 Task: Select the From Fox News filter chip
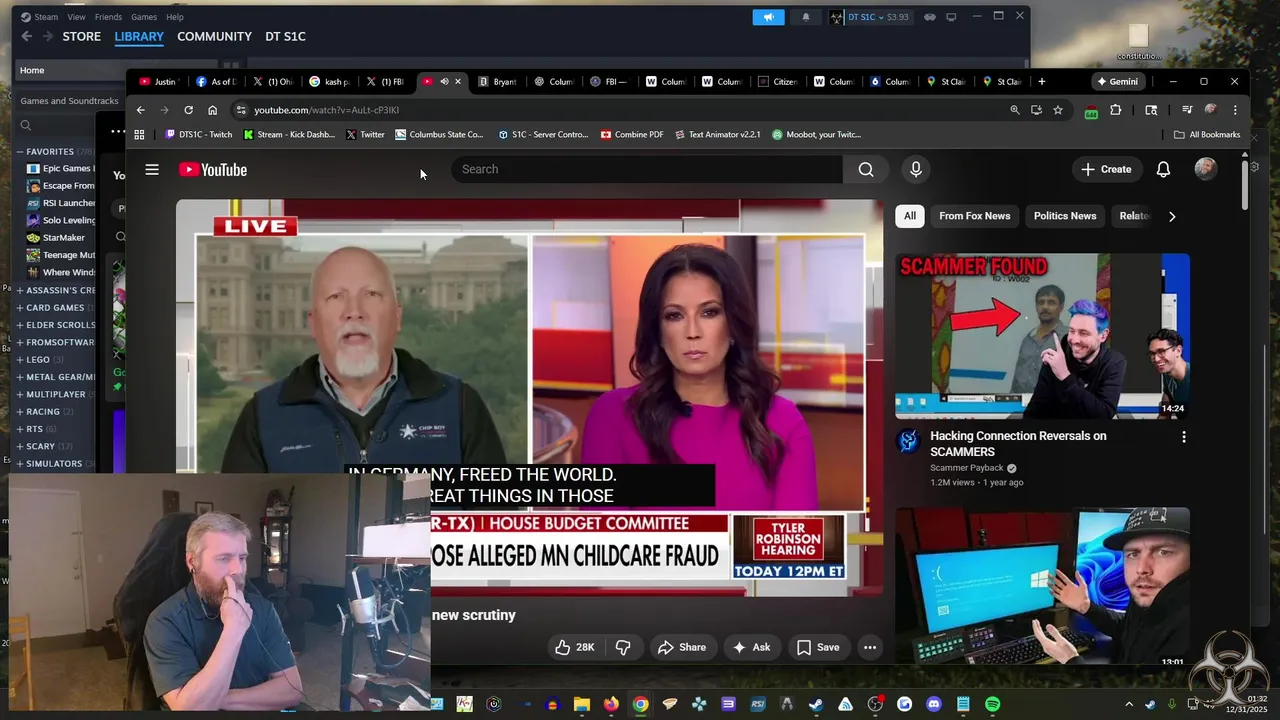pos(974,216)
